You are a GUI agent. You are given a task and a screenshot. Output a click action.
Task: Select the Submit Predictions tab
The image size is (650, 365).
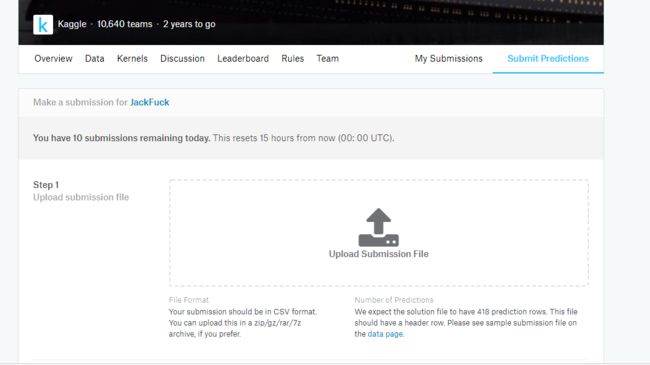548,58
